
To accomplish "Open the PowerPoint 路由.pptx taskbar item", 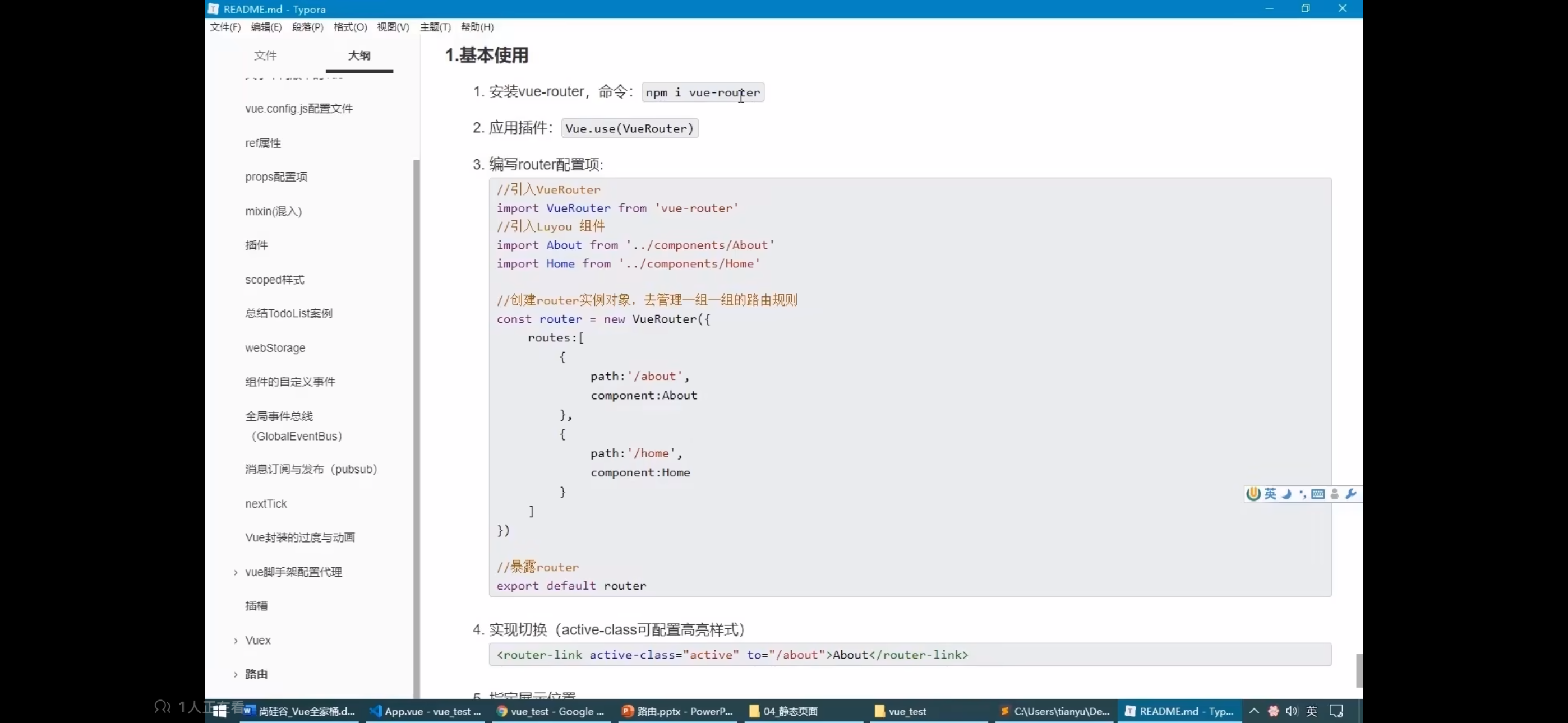I will (677, 711).
